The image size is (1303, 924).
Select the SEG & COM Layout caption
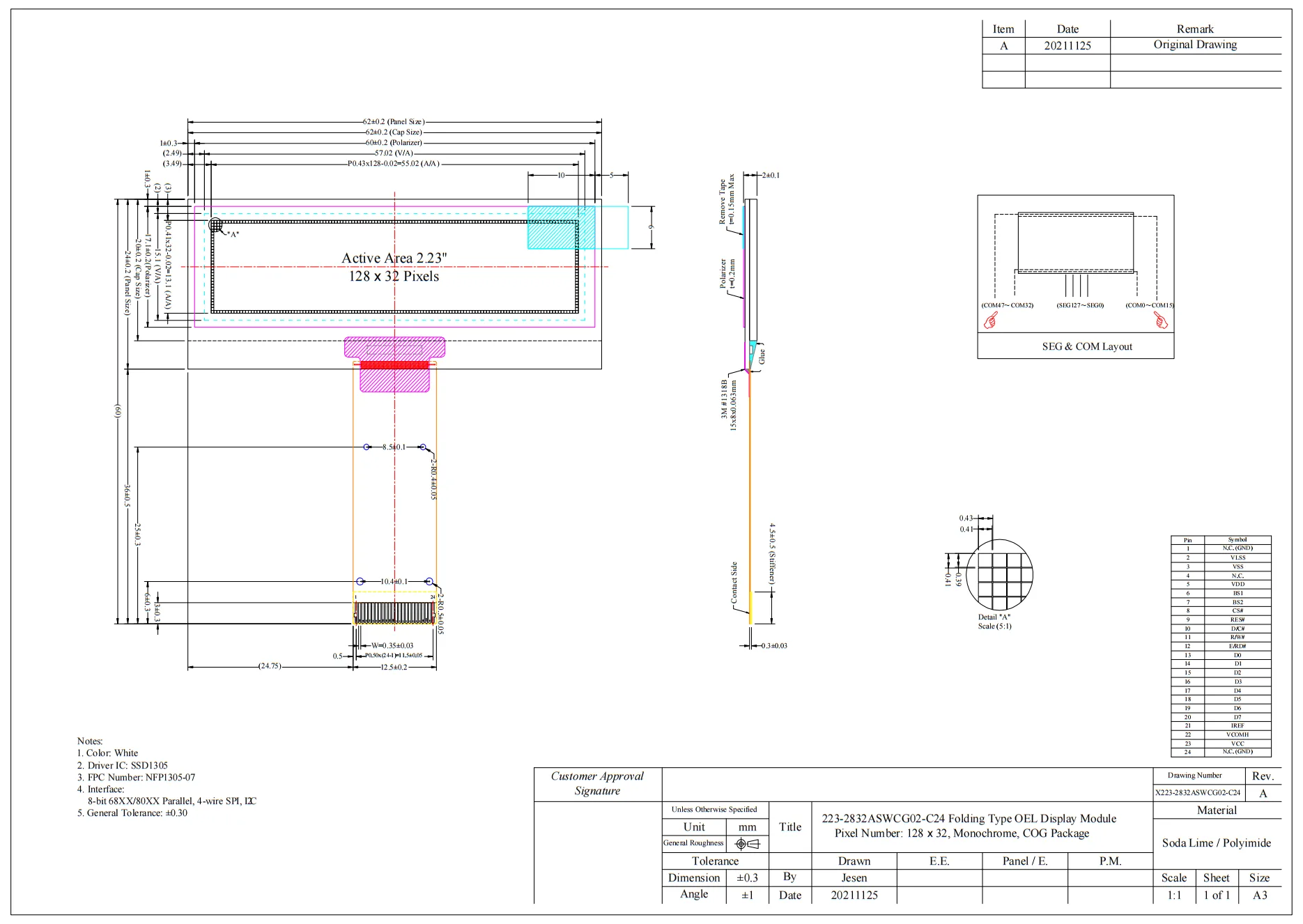click(x=1086, y=347)
